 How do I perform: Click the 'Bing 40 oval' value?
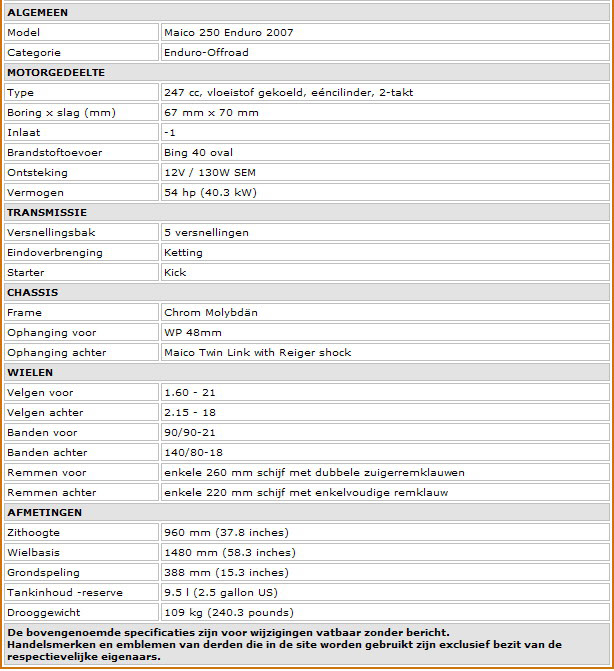(x=199, y=152)
